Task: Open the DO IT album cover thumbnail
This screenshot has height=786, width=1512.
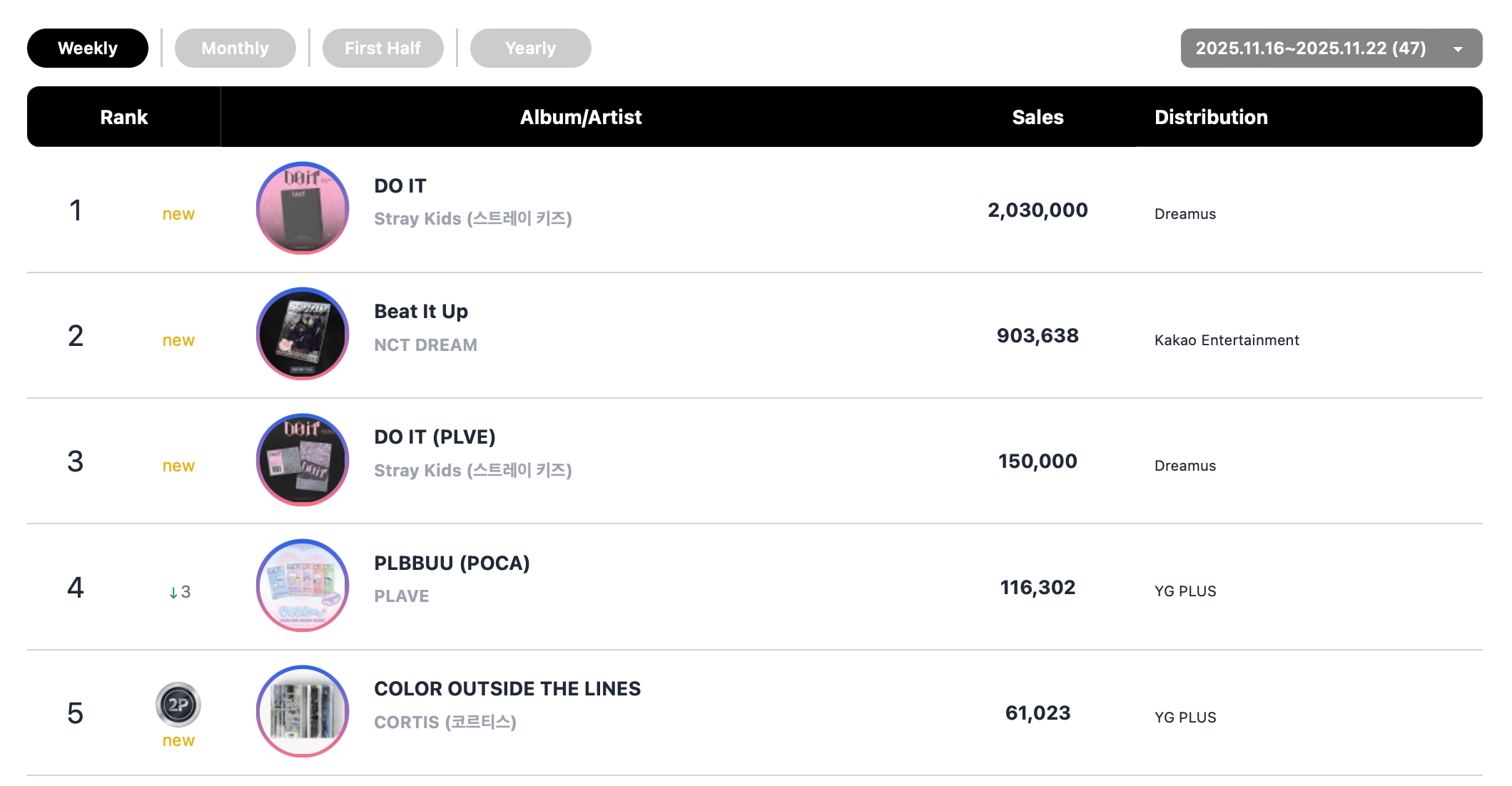Action: pos(303,208)
